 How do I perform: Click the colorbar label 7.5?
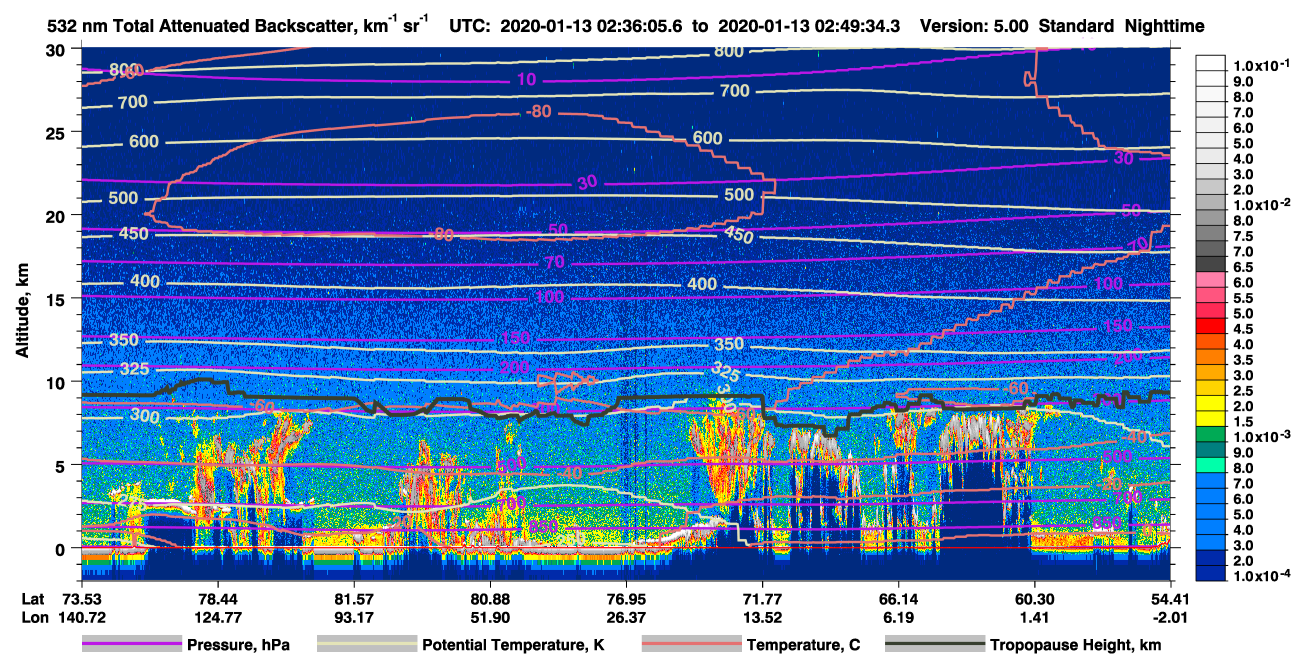coord(1244,237)
